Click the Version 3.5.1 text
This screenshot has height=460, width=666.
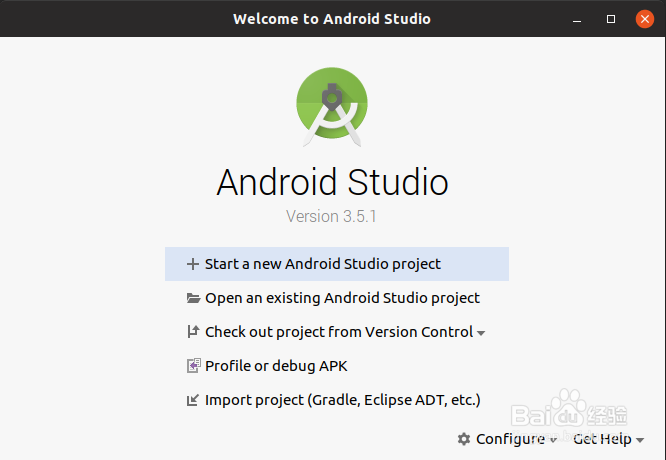[x=331, y=217]
